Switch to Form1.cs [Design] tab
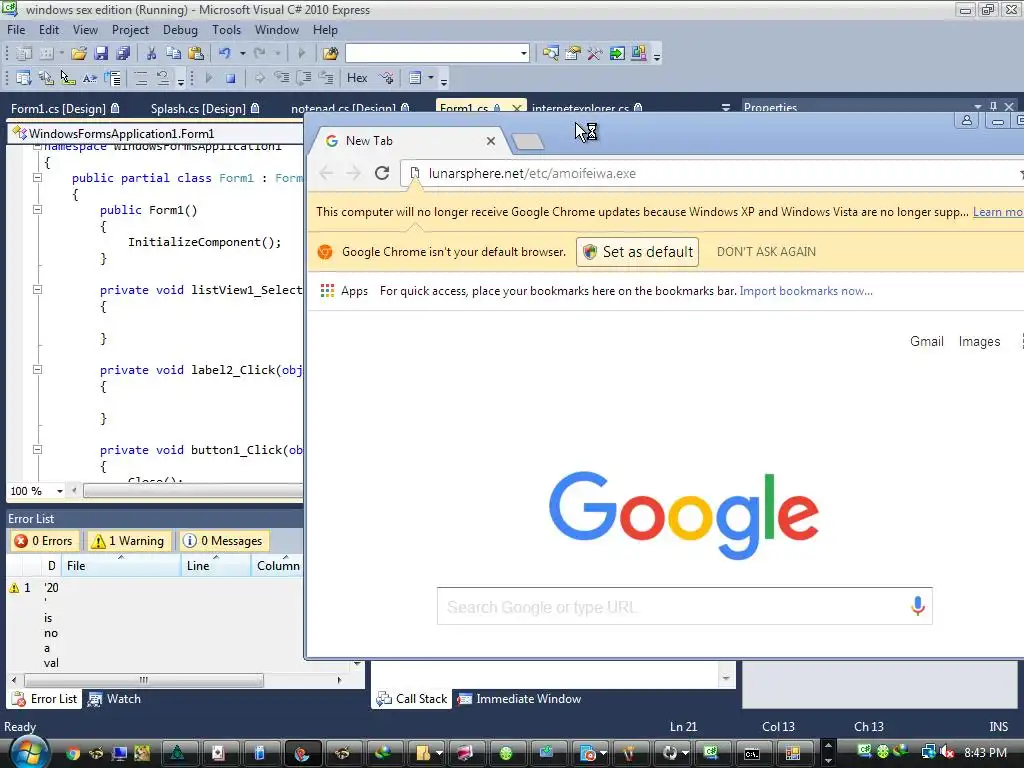Image resolution: width=1024 pixels, height=768 pixels. (x=65, y=108)
